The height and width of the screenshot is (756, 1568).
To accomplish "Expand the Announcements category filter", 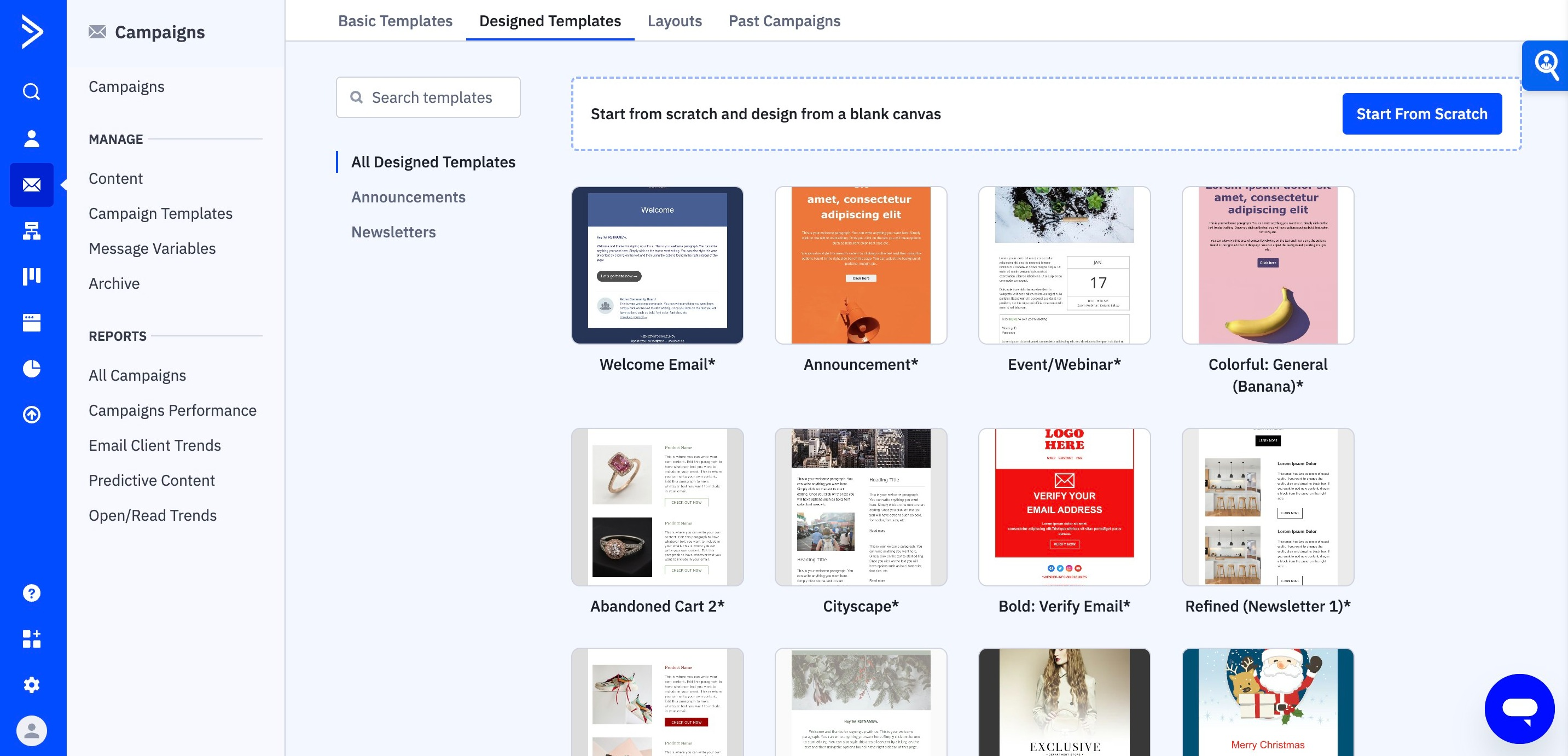I will pos(408,196).
